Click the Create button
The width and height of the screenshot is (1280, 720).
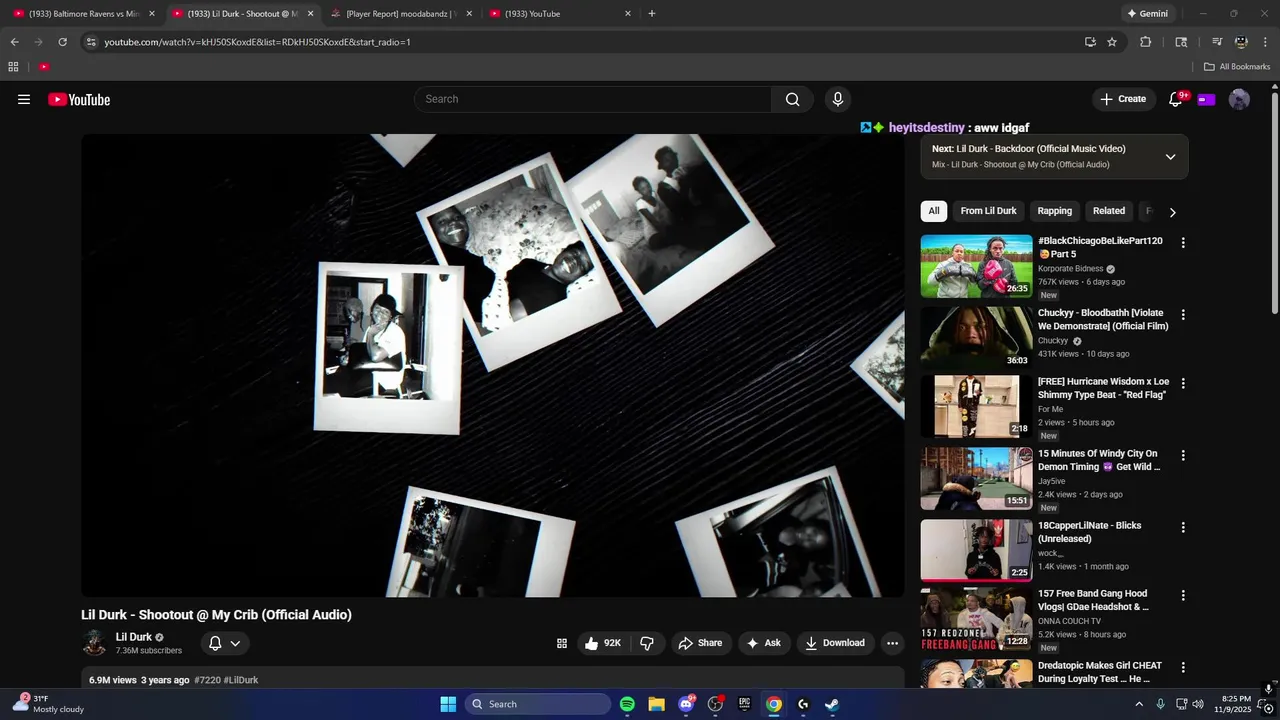1123,99
